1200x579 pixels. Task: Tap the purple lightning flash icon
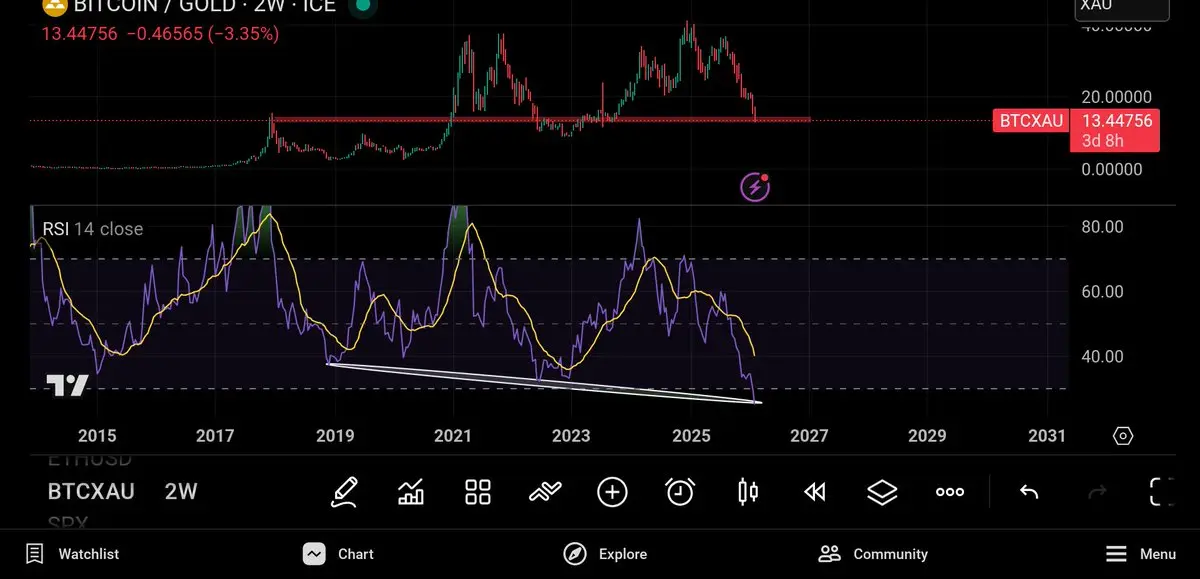754,186
